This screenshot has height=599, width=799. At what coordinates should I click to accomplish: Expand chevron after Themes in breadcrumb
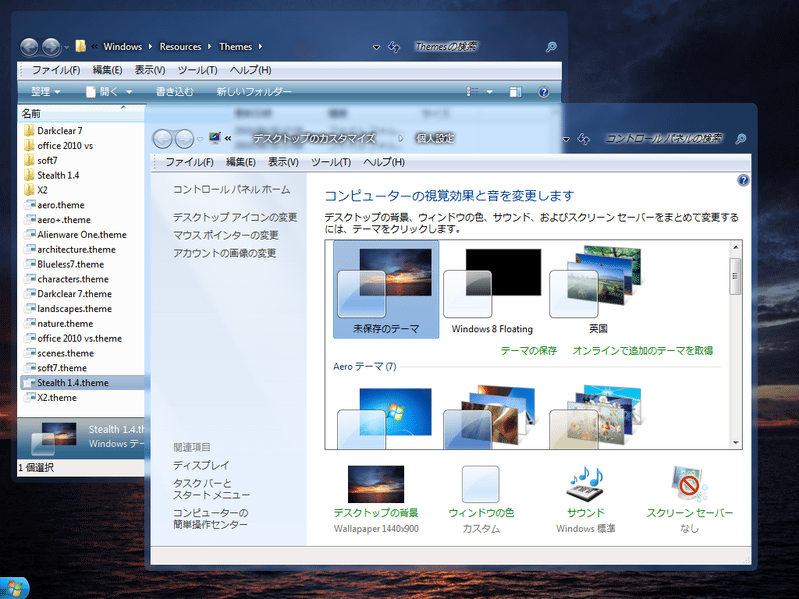click(x=260, y=46)
